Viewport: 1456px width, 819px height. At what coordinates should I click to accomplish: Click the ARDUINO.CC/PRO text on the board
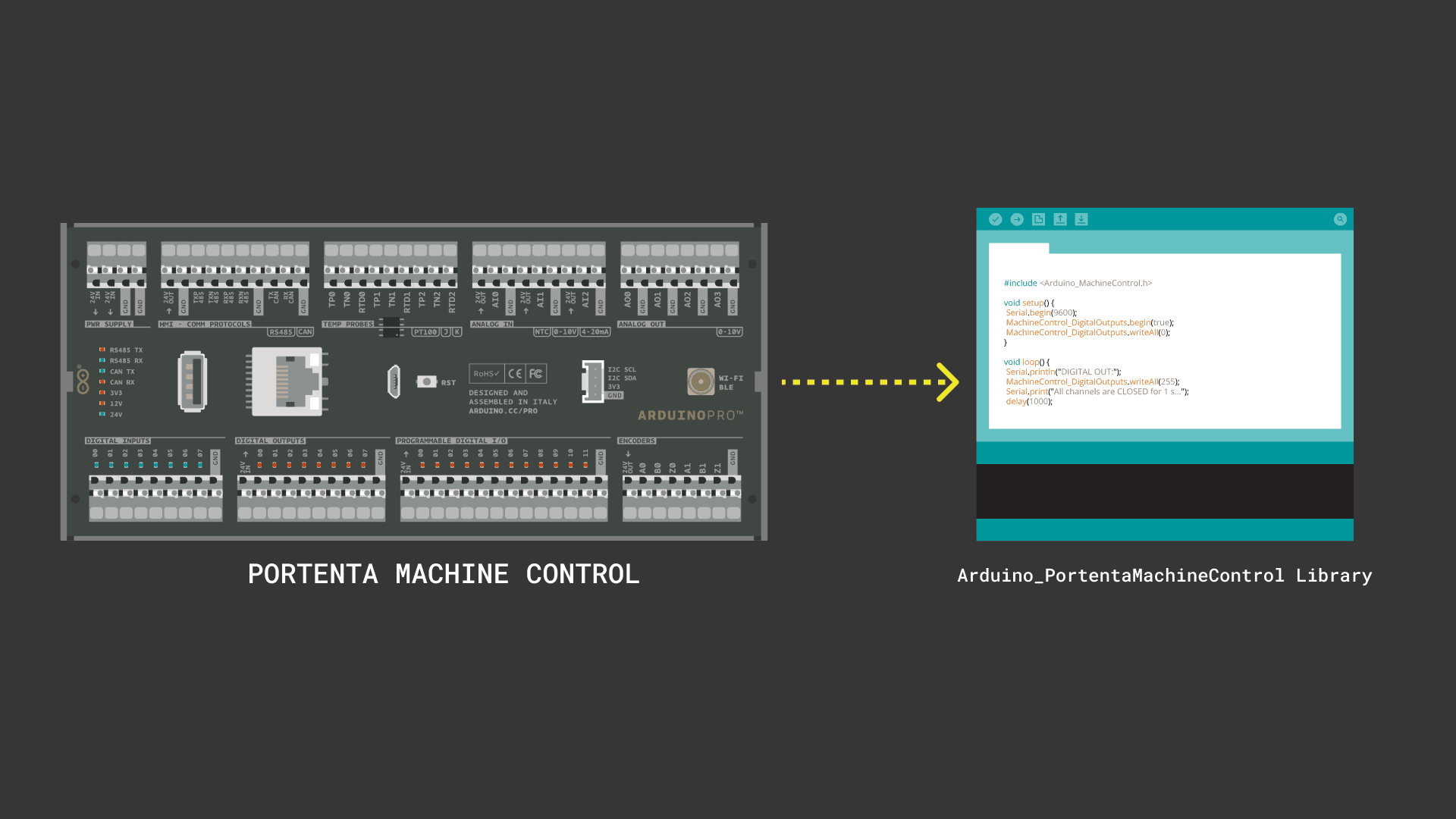pyautogui.click(x=503, y=411)
